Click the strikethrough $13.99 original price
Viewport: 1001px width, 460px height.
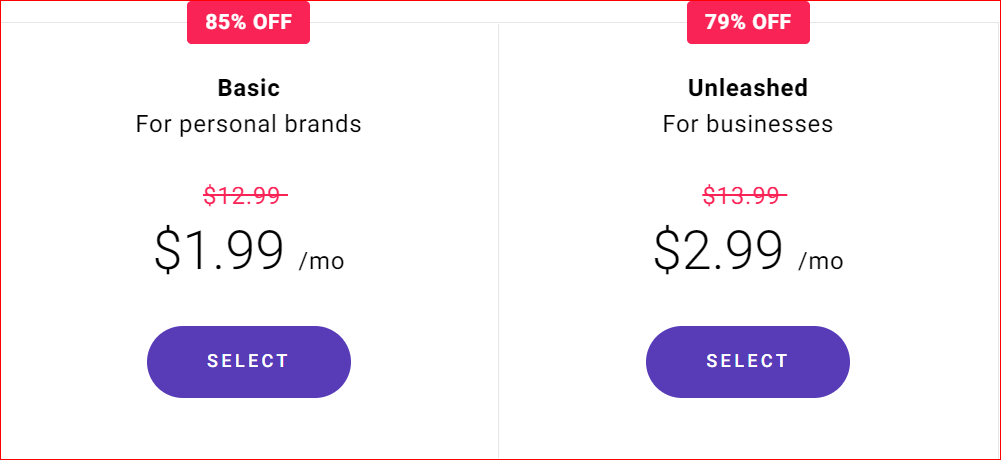(744, 195)
